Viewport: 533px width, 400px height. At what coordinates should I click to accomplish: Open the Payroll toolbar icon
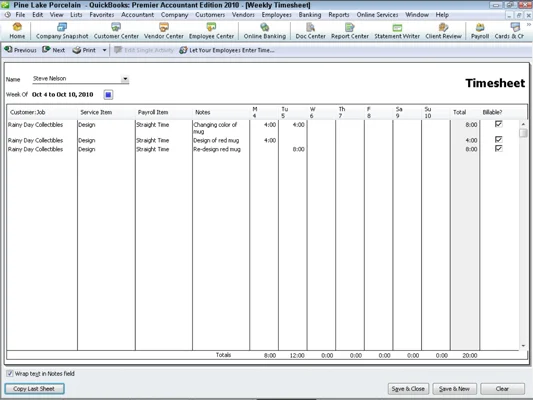(480, 31)
